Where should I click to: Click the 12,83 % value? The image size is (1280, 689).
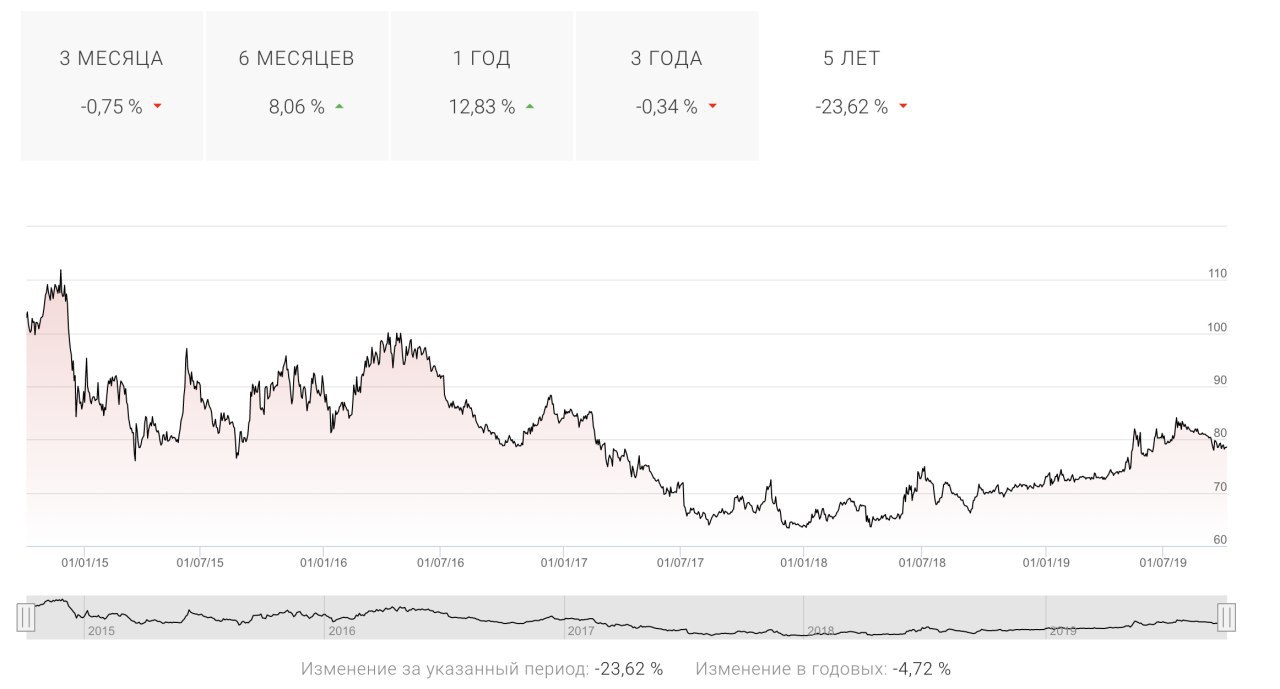[482, 107]
